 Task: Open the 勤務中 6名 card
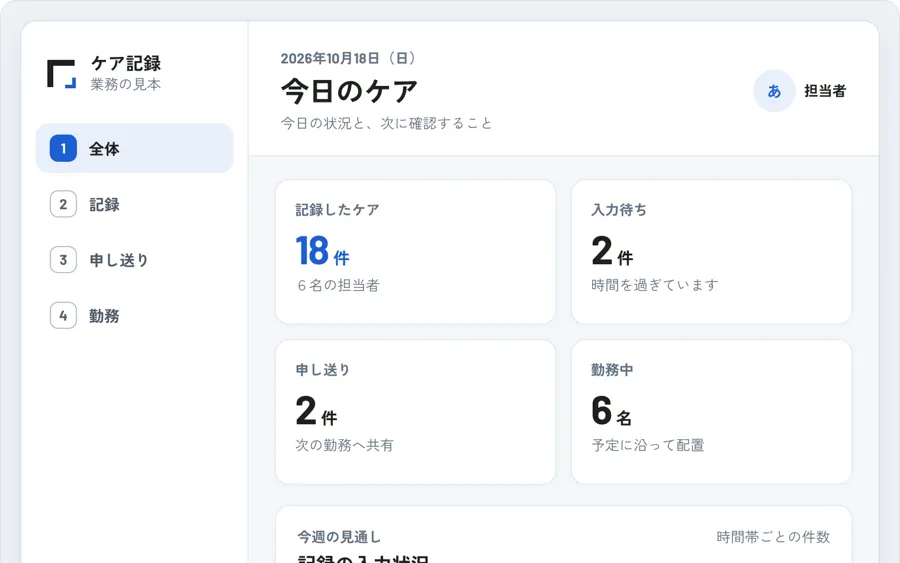(711, 411)
